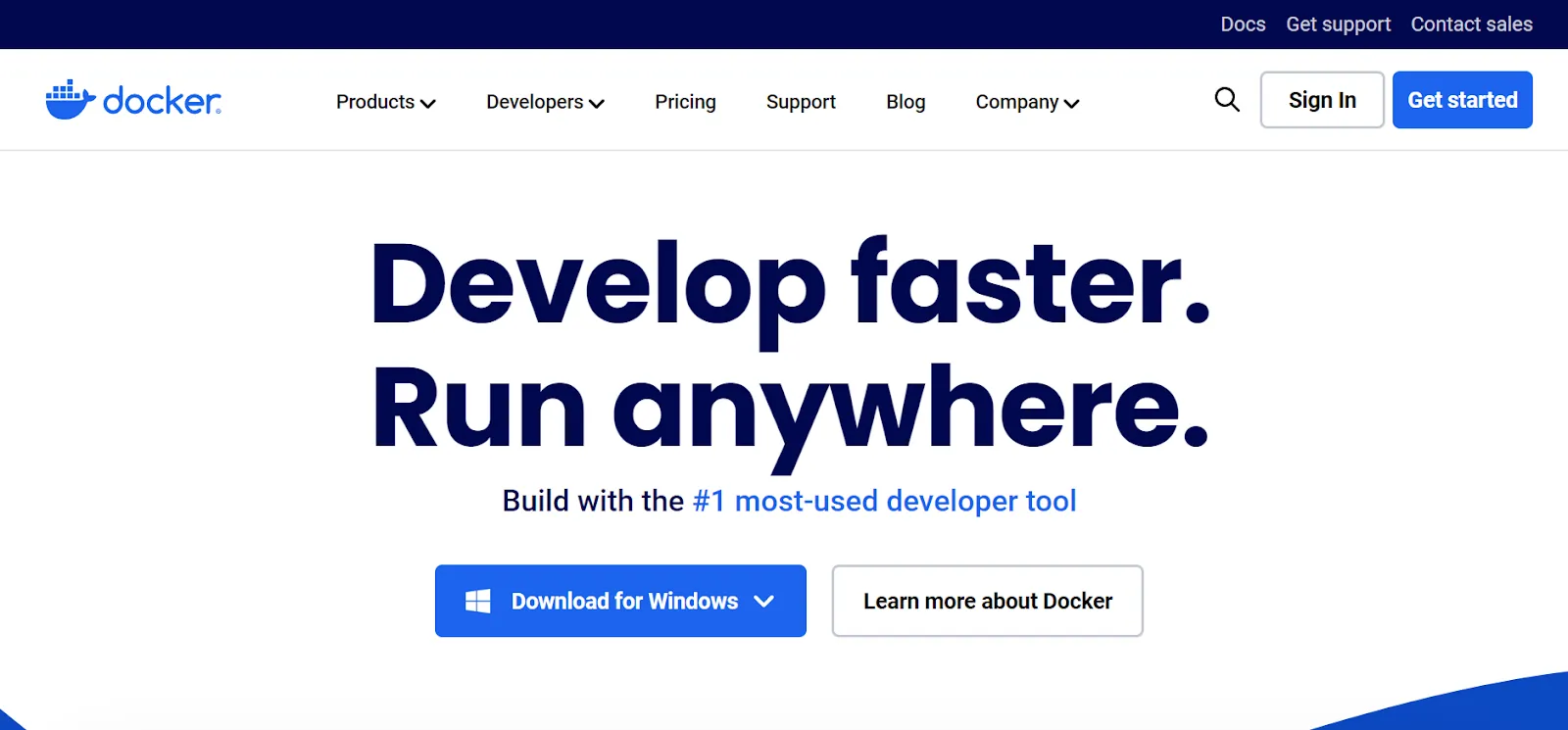Click the Get started button
Screen dimensions: 1568x730
(x=1462, y=100)
